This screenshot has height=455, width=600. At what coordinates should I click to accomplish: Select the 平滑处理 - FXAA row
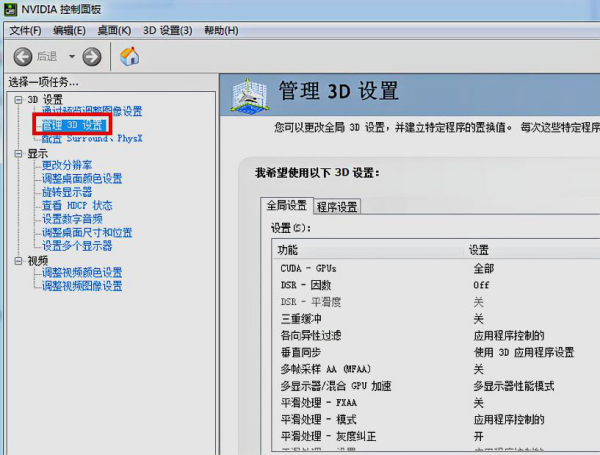point(436,403)
